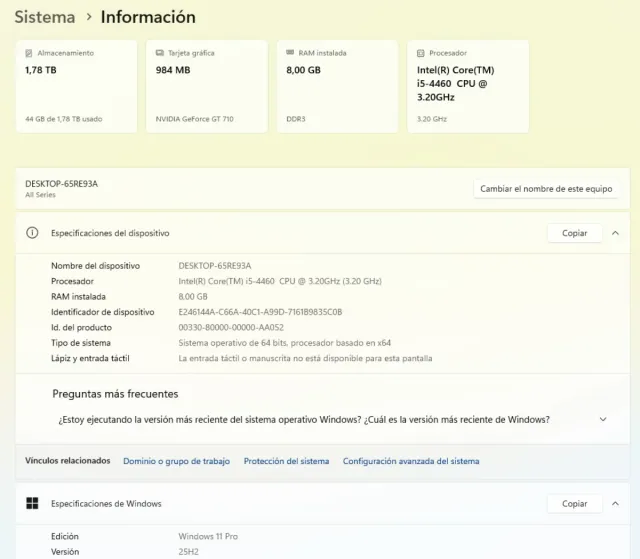The width and height of the screenshot is (640, 559).
Task: Click info icon beside Especificaciones del dispositivo
Action: pyautogui.click(x=32, y=233)
